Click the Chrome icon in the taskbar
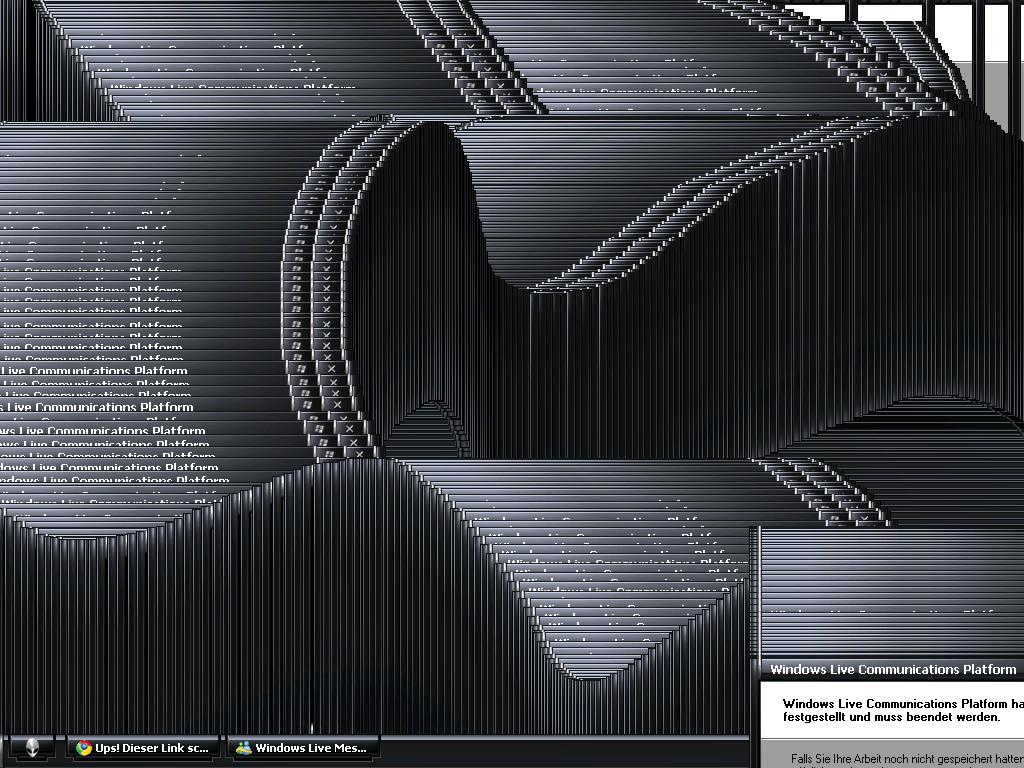Screen dimensions: 1024x768 tap(85, 748)
